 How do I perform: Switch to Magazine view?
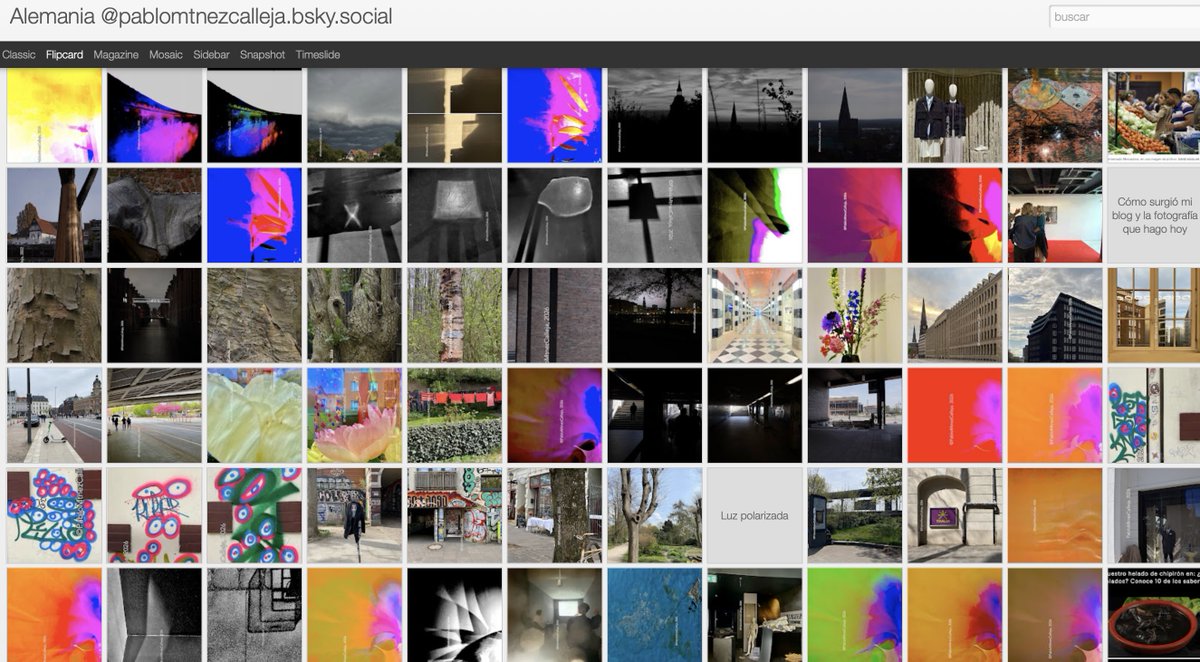tap(116, 55)
